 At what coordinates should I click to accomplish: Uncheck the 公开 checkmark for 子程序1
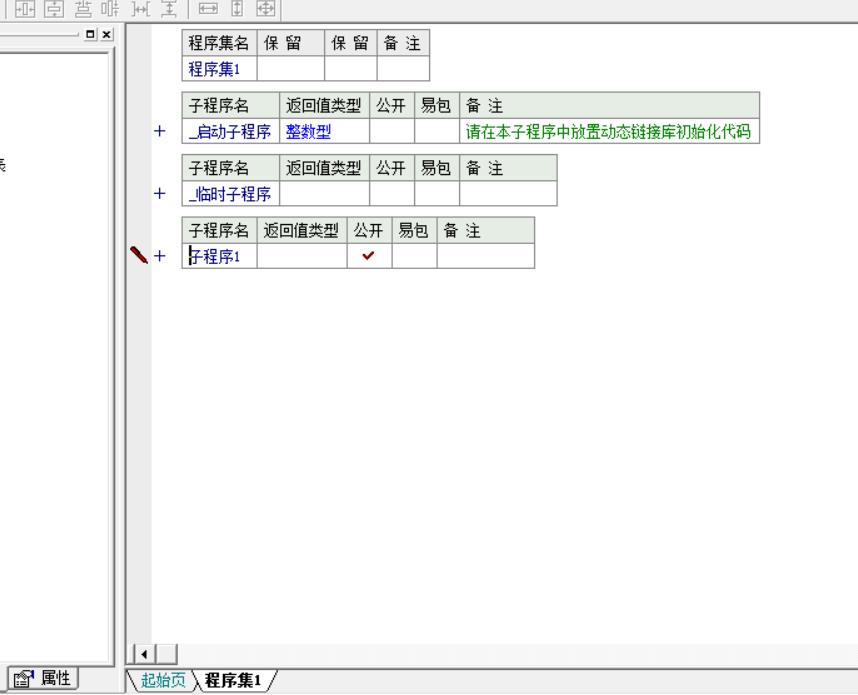point(369,256)
